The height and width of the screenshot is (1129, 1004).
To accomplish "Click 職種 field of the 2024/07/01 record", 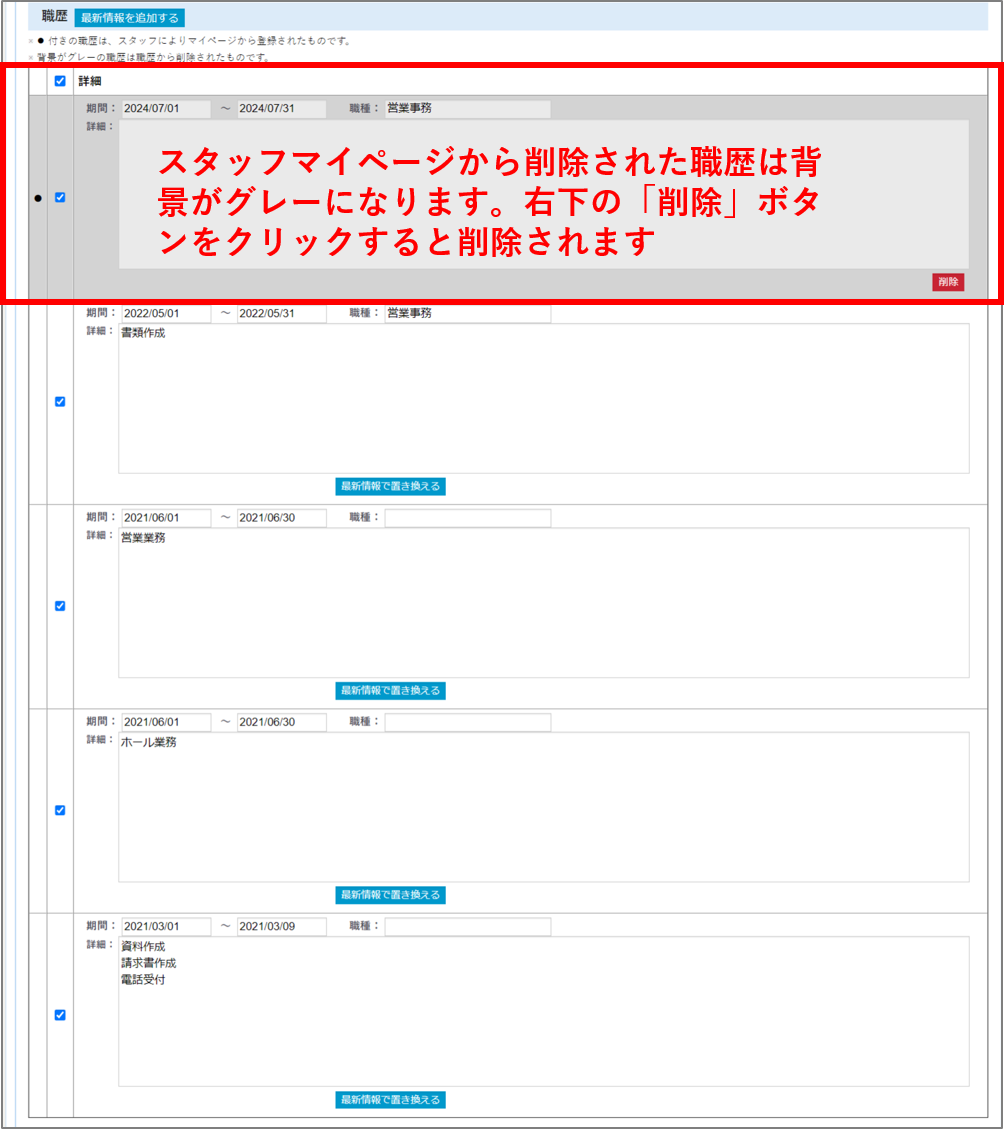I will point(467,109).
